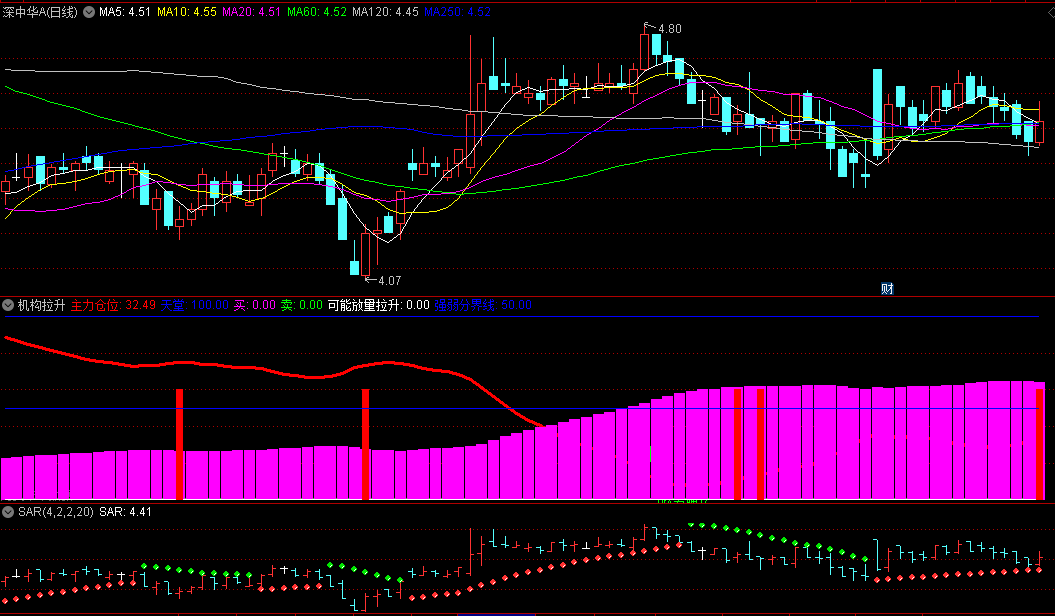This screenshot has width=1055, height=616.
Task: Select the 深中华A(日线) chart title
Action: coord(40,12)
